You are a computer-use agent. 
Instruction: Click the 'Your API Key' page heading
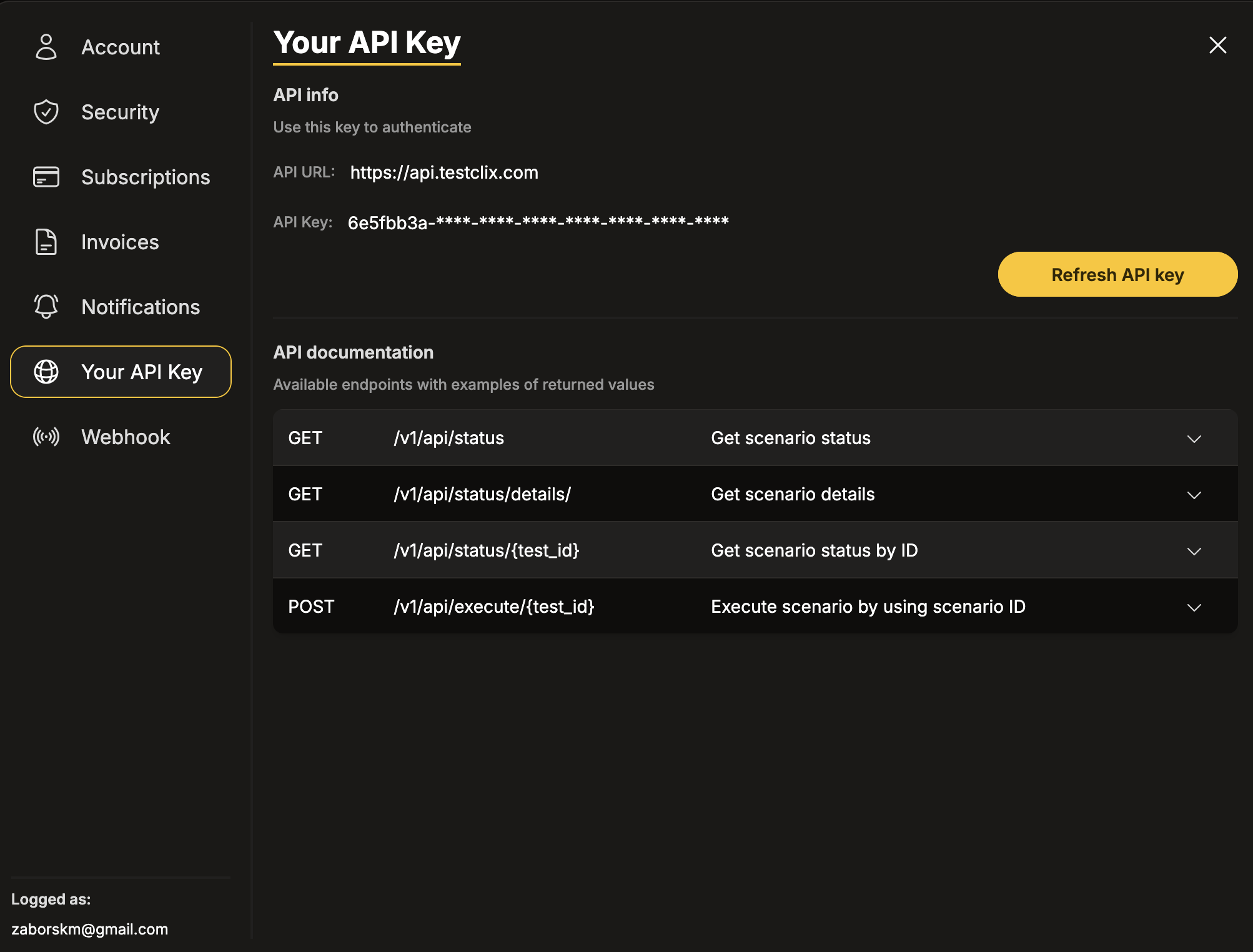367,42
